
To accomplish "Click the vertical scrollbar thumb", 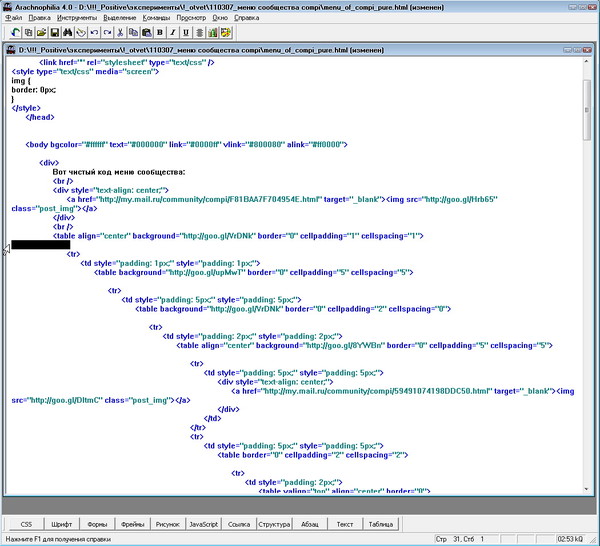I will pos(587,110).
